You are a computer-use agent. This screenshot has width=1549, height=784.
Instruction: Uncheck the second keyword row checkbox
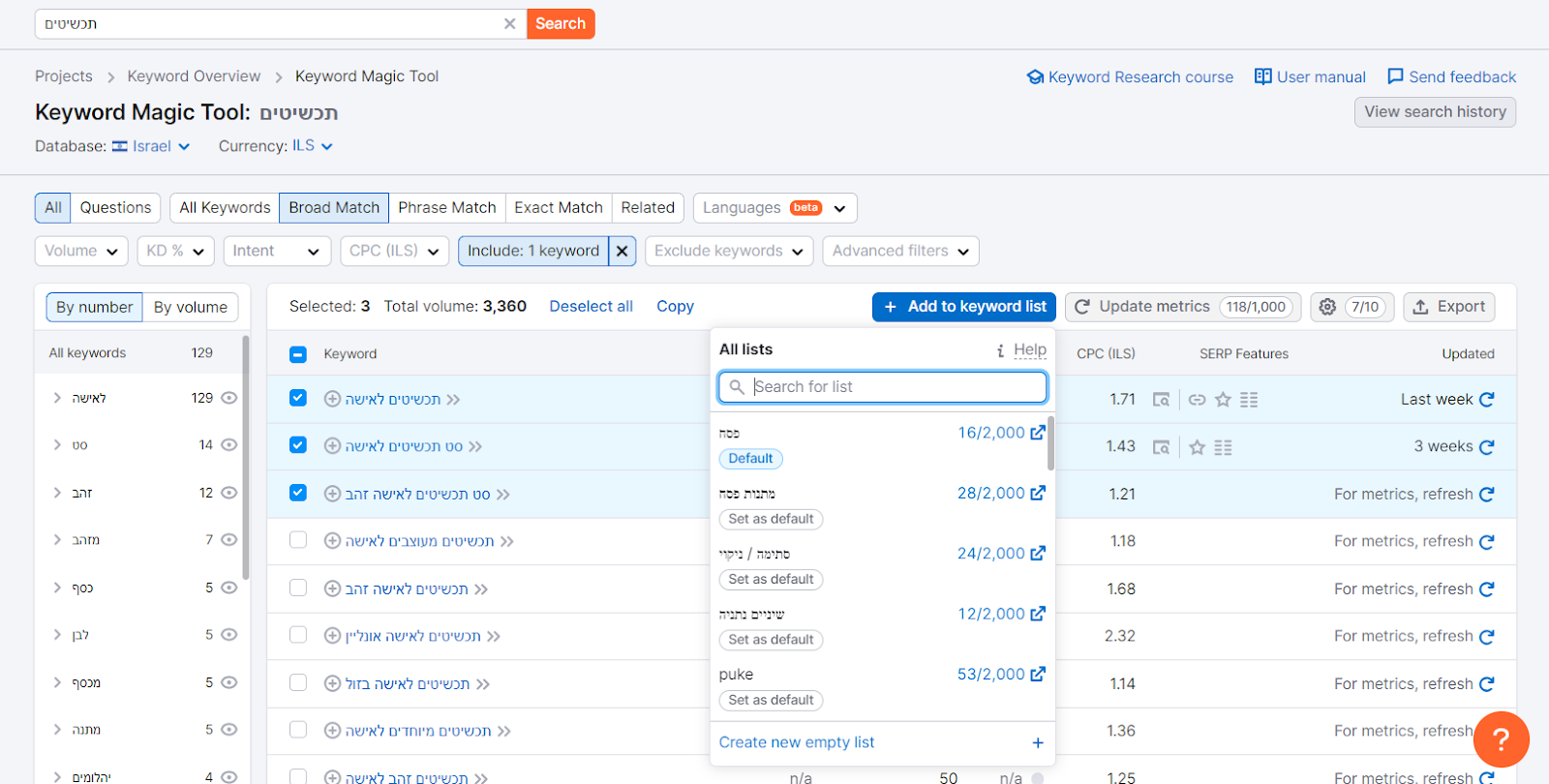tap(298, 445)
